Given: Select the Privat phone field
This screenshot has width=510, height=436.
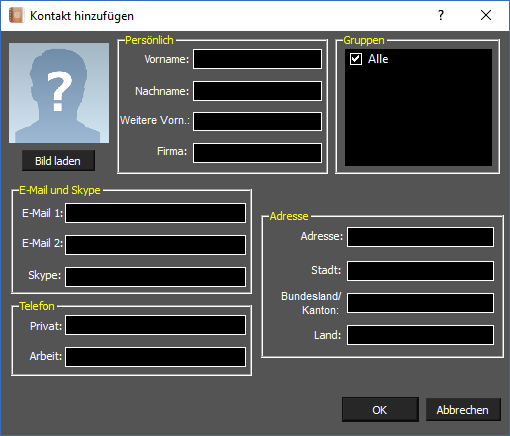Looking at the screenshot, I should click(155, 325).
